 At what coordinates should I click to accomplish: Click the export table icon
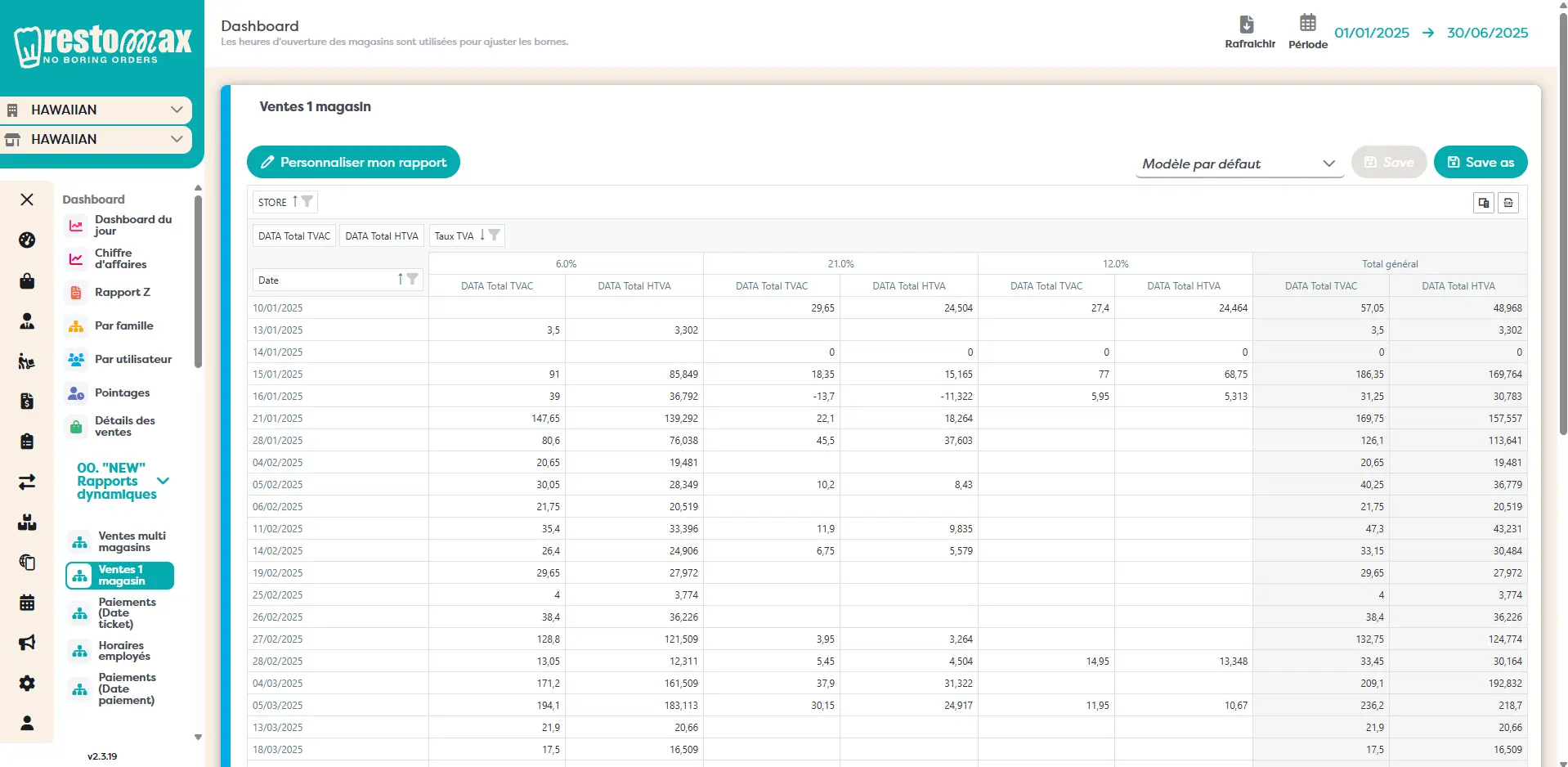[1484, 203]
